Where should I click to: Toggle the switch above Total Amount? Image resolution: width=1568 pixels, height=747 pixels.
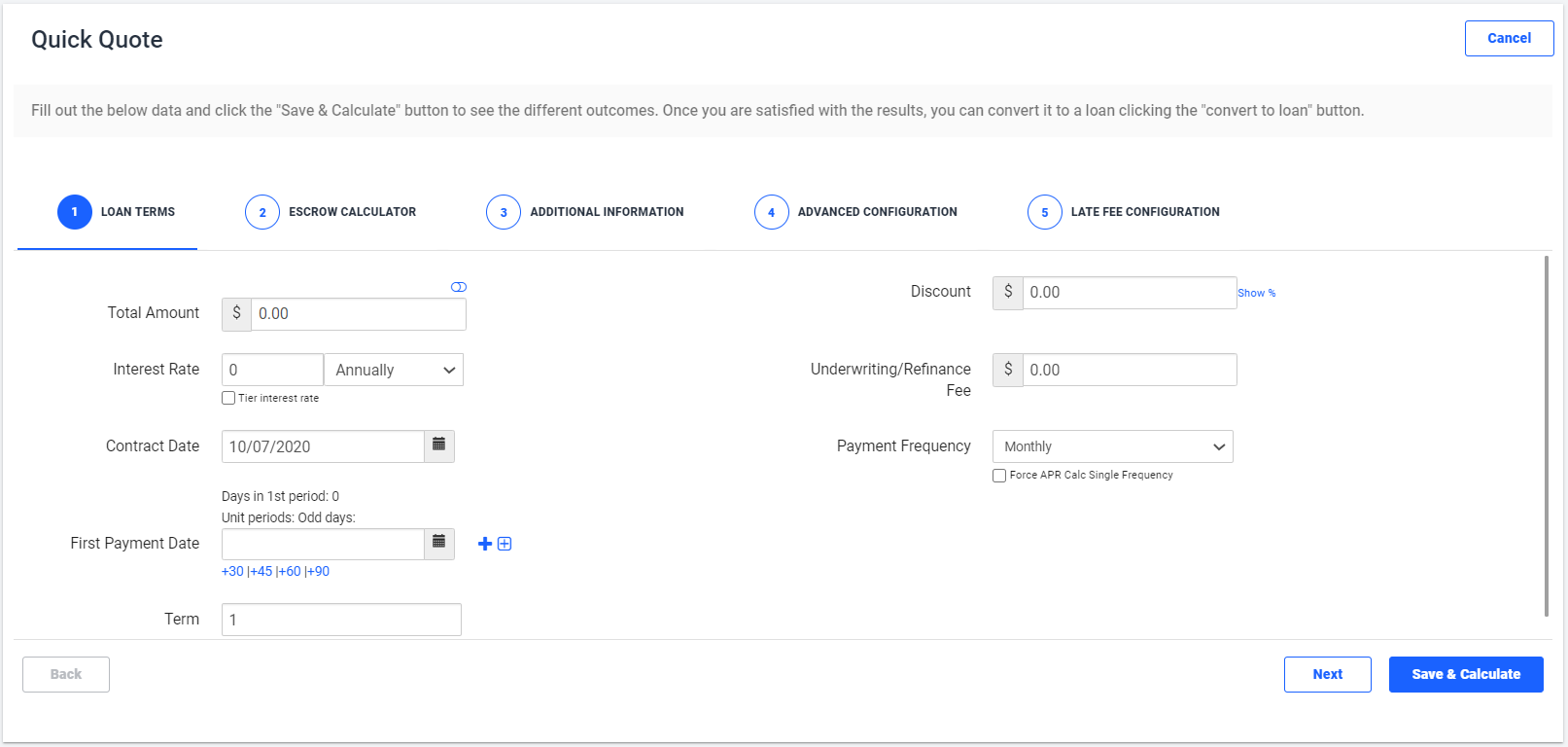point(459,287)
